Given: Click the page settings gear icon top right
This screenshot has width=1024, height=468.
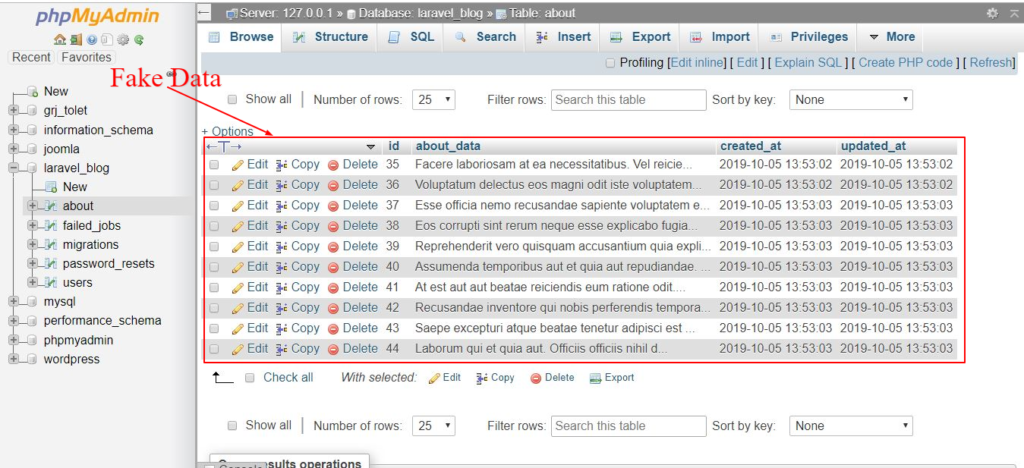Looking at the screenshot, I should pyautogui.click(x=992, y=13).
